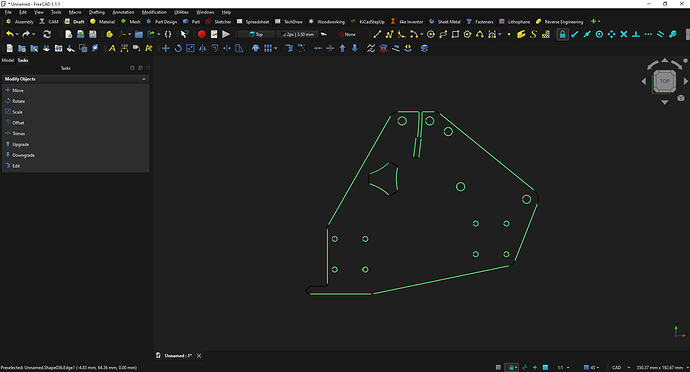Click the TOP face of navigation cube
The image size is (690, 372).
coord(664,81)
